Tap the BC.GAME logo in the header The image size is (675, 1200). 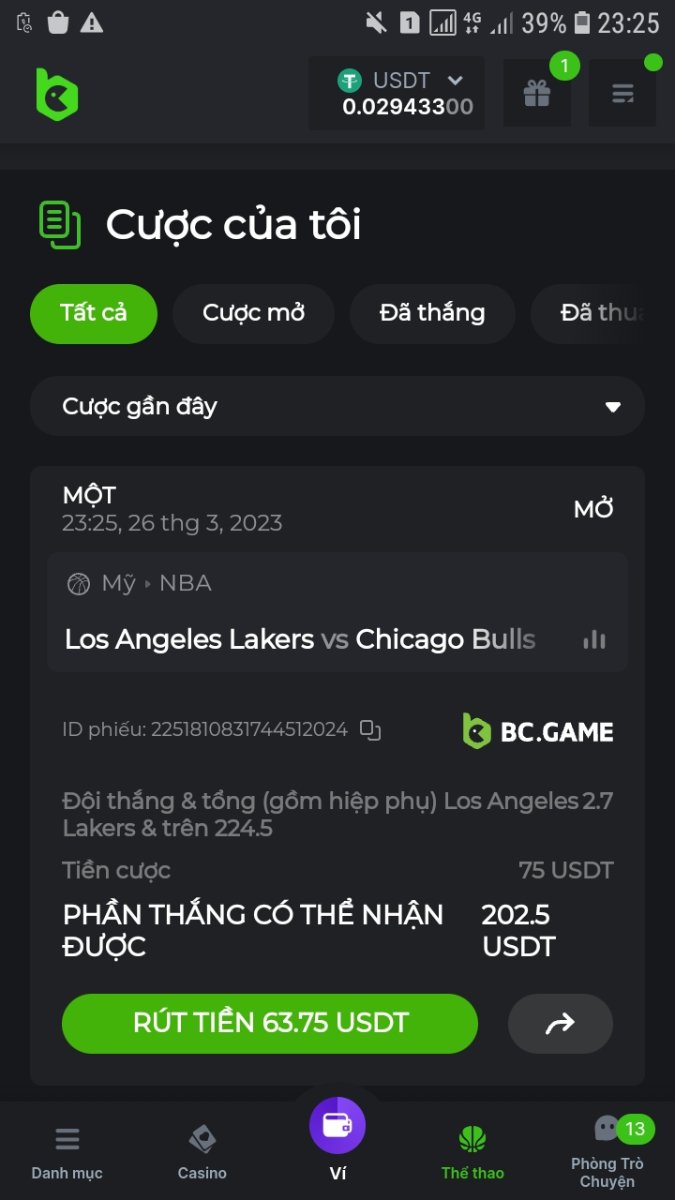56,94
